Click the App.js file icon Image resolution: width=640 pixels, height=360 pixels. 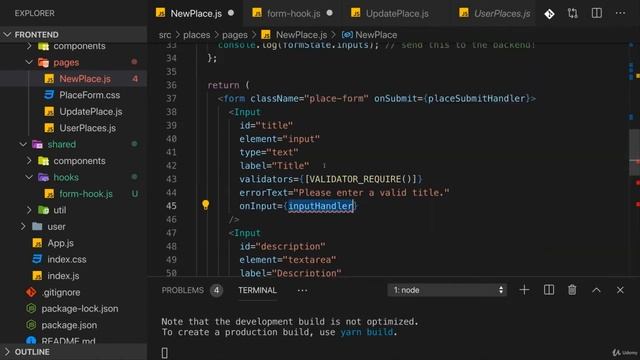point(37,243)
